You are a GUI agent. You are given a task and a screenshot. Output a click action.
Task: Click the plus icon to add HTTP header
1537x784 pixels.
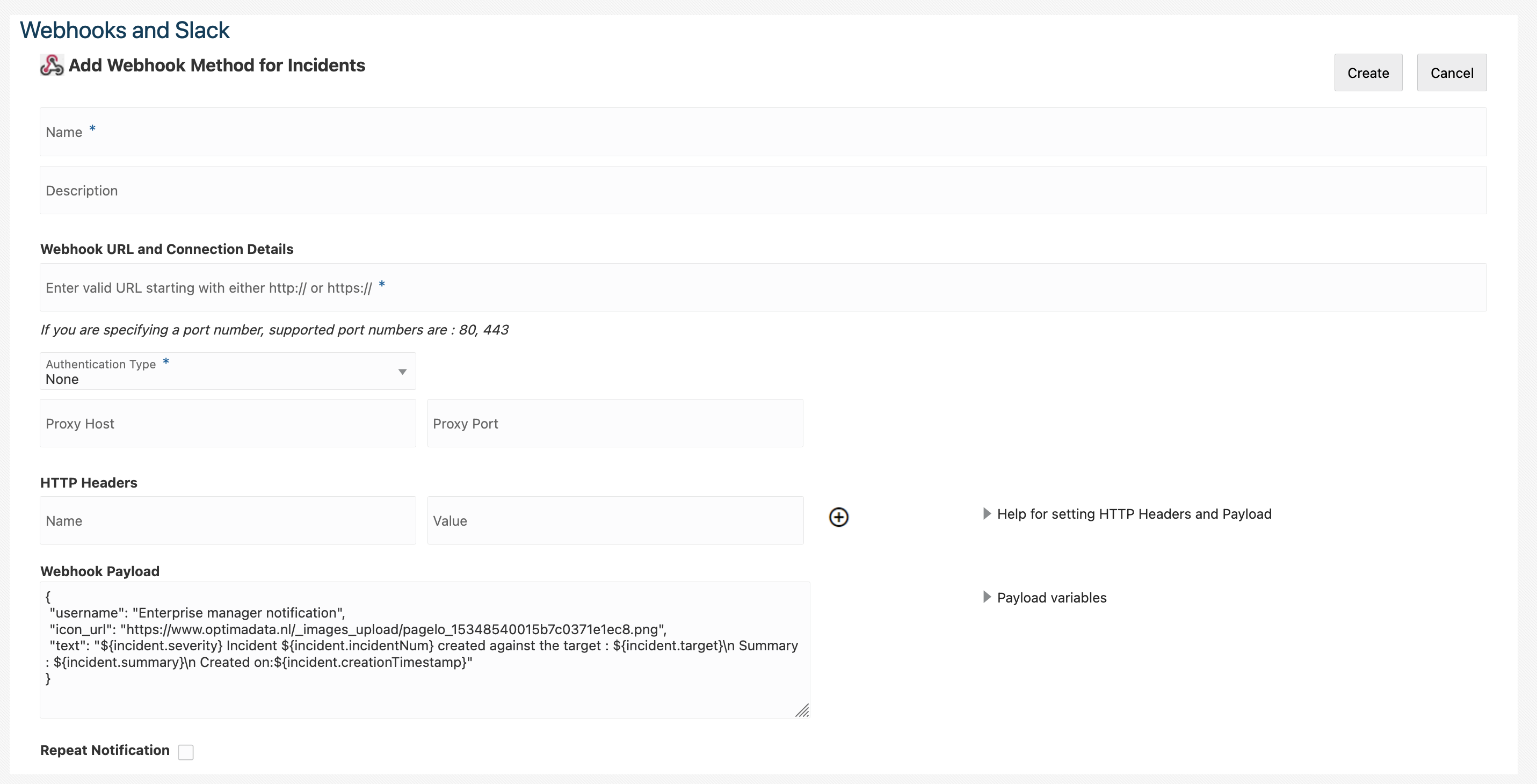(838, 517)
